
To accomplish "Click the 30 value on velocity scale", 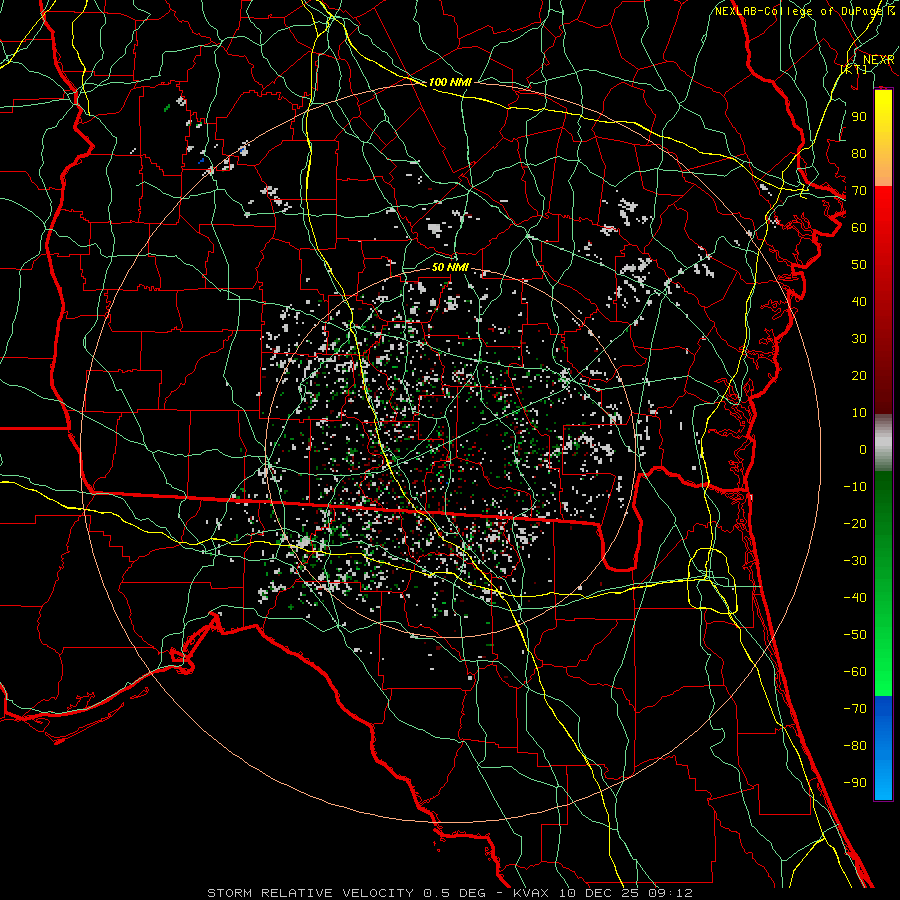I will tap(859, 339).
